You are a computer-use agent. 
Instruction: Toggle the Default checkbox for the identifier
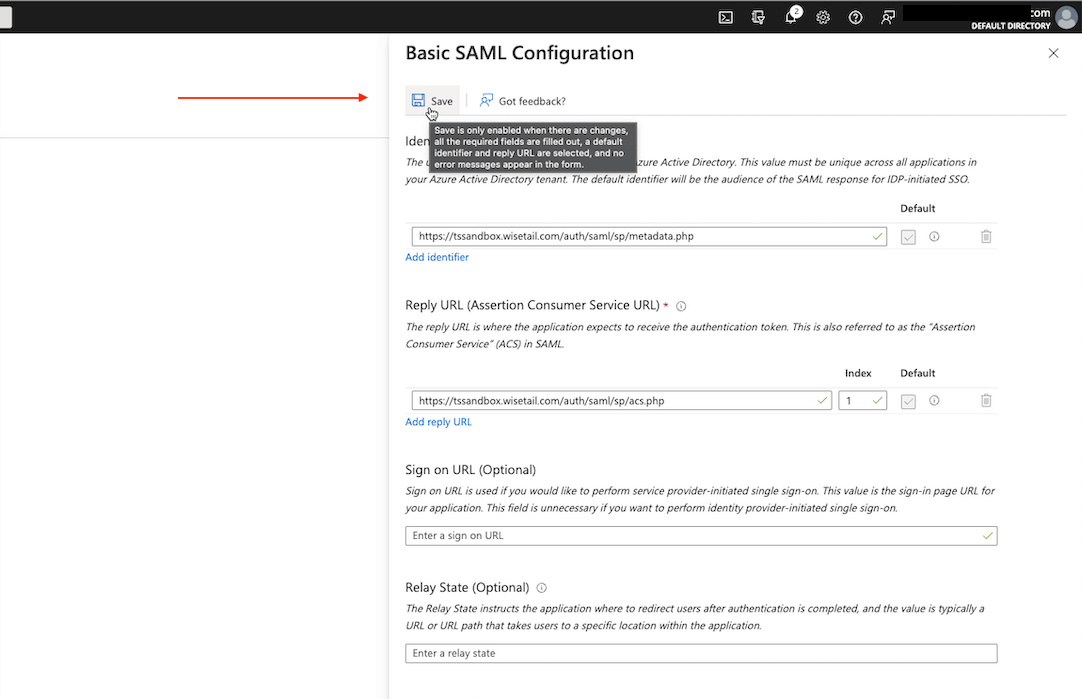(x=908, y=236)
